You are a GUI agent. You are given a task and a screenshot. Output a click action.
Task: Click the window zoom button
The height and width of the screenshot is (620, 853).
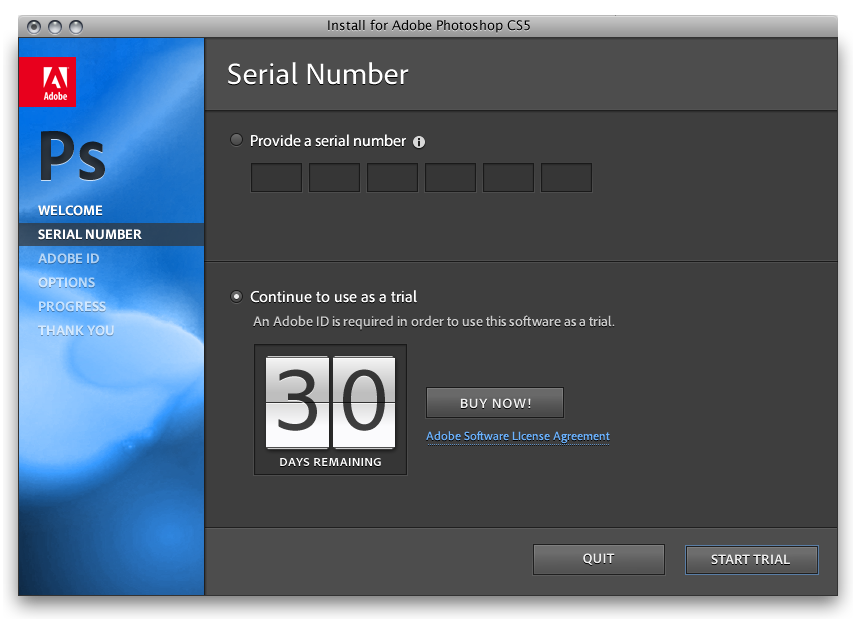click(76, 26)
